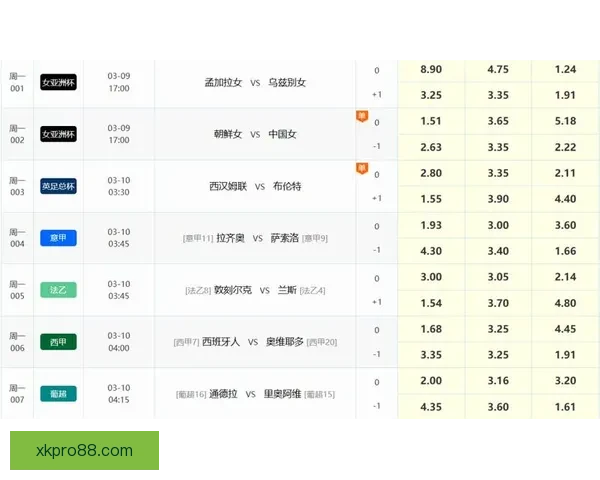This screenshot has height=480, width=600.
Task: Select 1.93 odds for 拉齐奥 win
Action: click(x=431, y=225)
